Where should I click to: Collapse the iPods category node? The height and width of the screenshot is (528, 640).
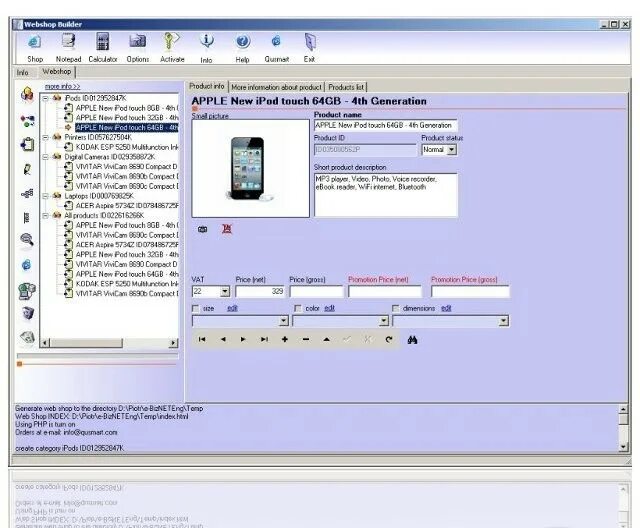tap(46, 98)
